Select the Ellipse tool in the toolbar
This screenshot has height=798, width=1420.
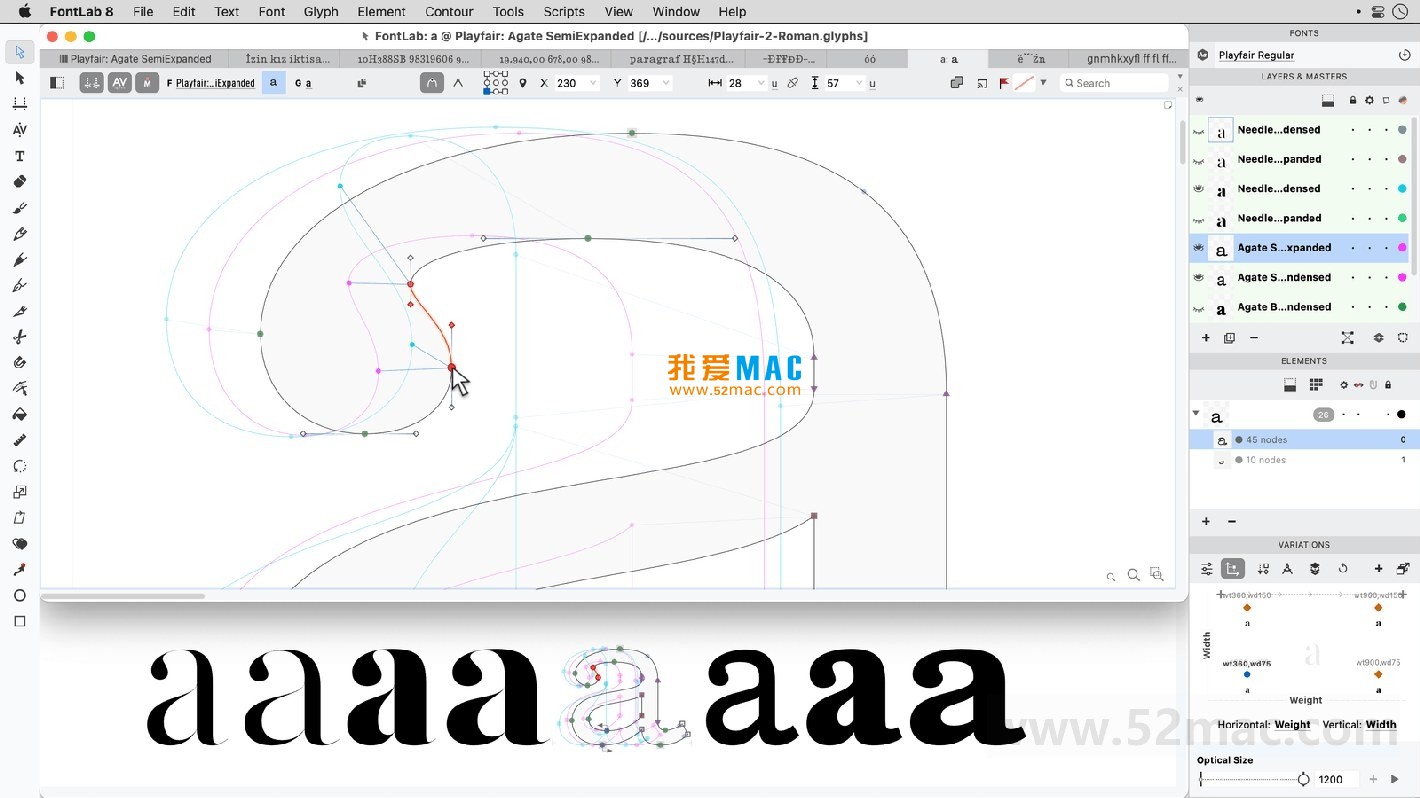pyautogui.click(x=20, y=595)
